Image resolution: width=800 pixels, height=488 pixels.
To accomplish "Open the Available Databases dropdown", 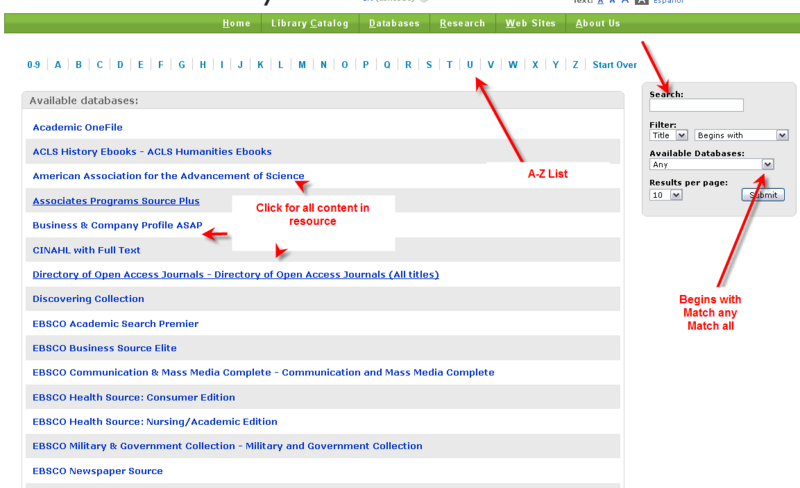I will click(x=711, y=164).
